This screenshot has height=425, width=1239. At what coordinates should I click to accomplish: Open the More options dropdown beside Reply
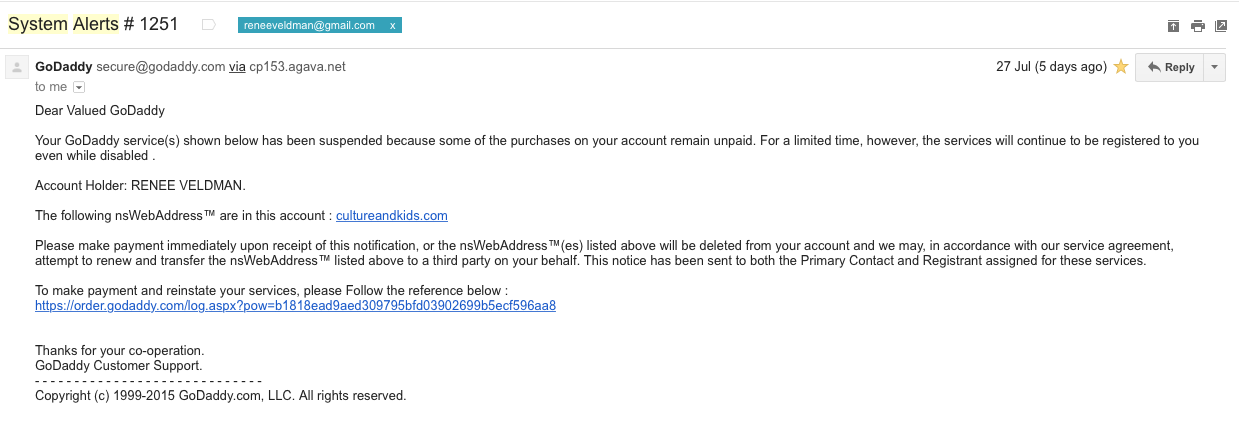[1214, 67]
